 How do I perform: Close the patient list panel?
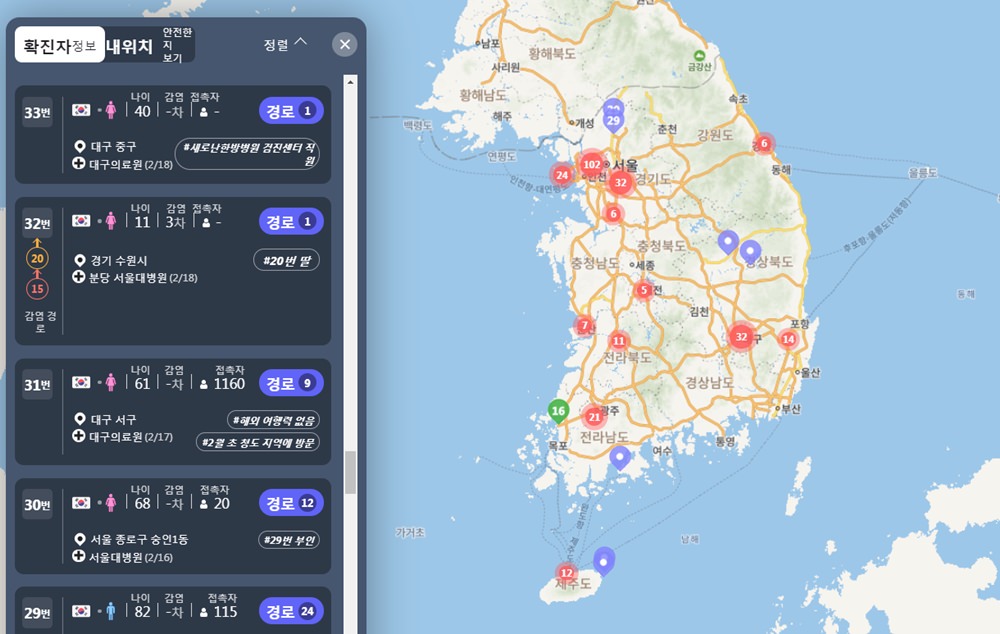pos(344,45)
